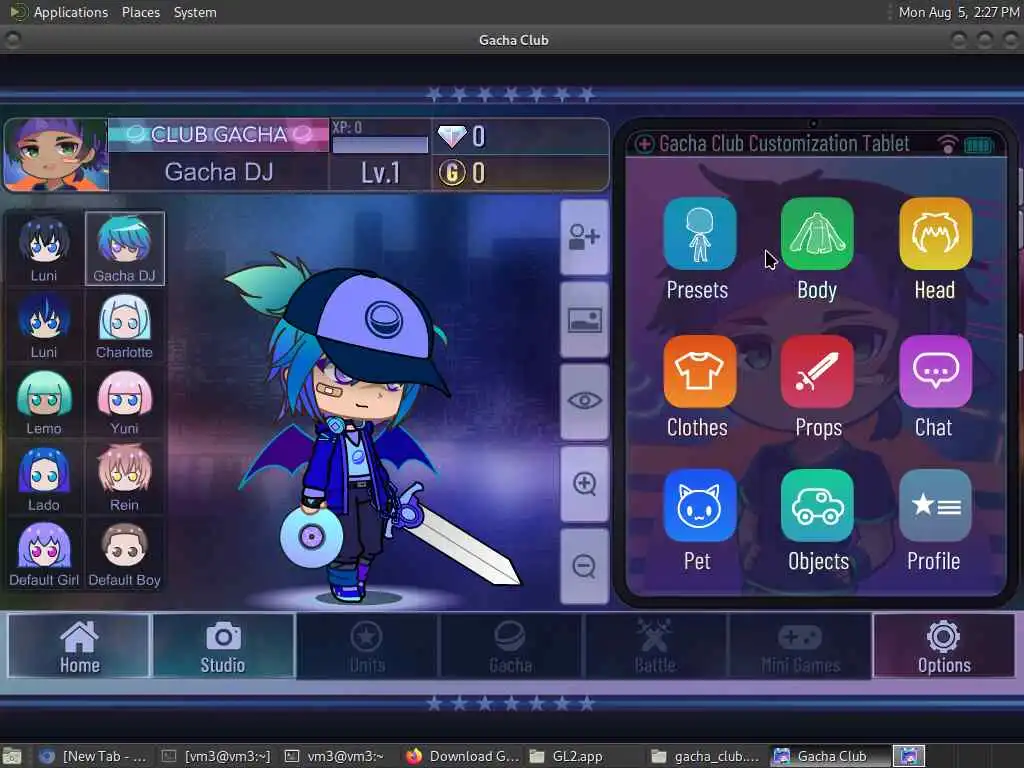Click the gold coin currency icon

(x=452, y=173)
